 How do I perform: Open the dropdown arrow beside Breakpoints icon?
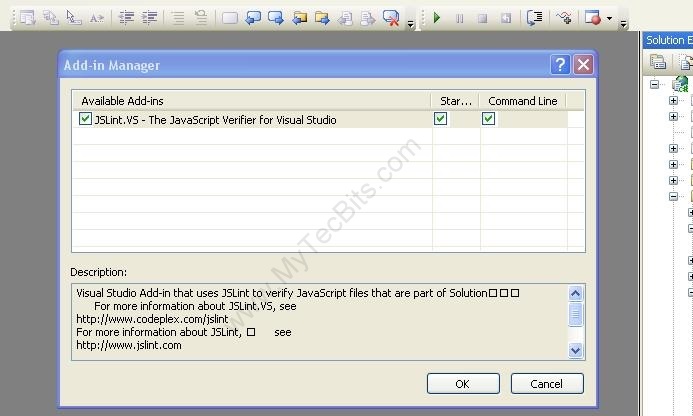pos(609,18)
